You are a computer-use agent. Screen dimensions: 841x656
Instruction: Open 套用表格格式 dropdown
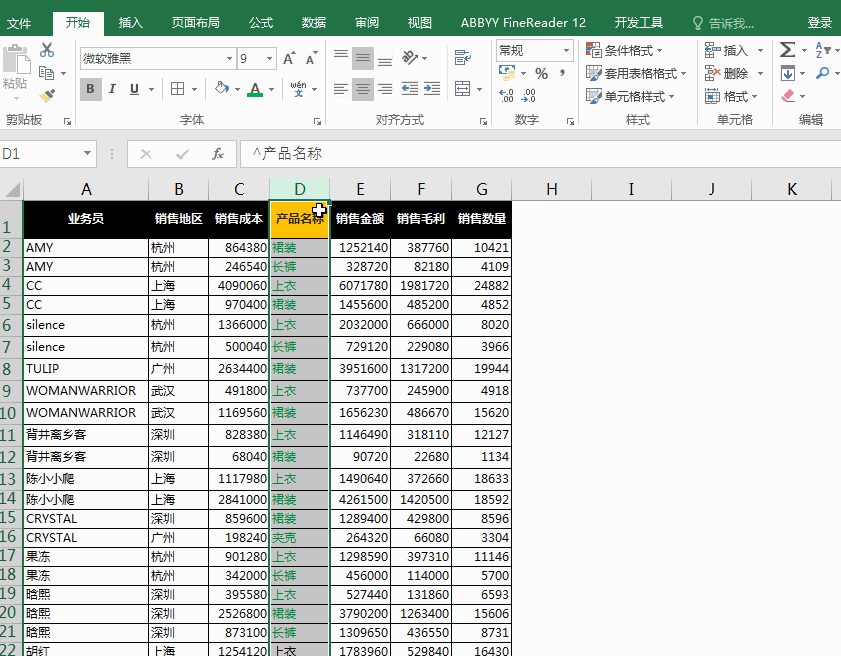[x=636, y=73]
